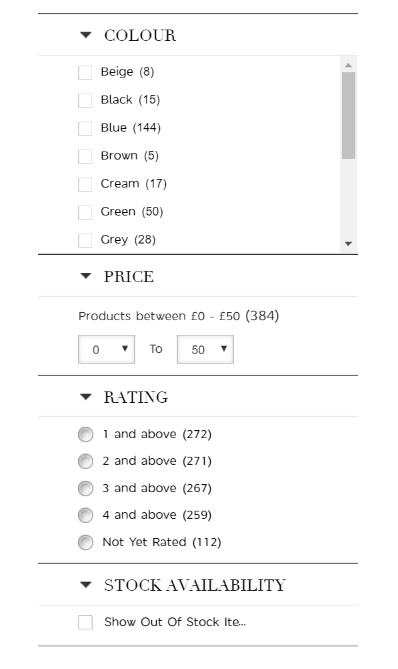Open the maximum price dropdown showing 50

[x=205, y=349]
